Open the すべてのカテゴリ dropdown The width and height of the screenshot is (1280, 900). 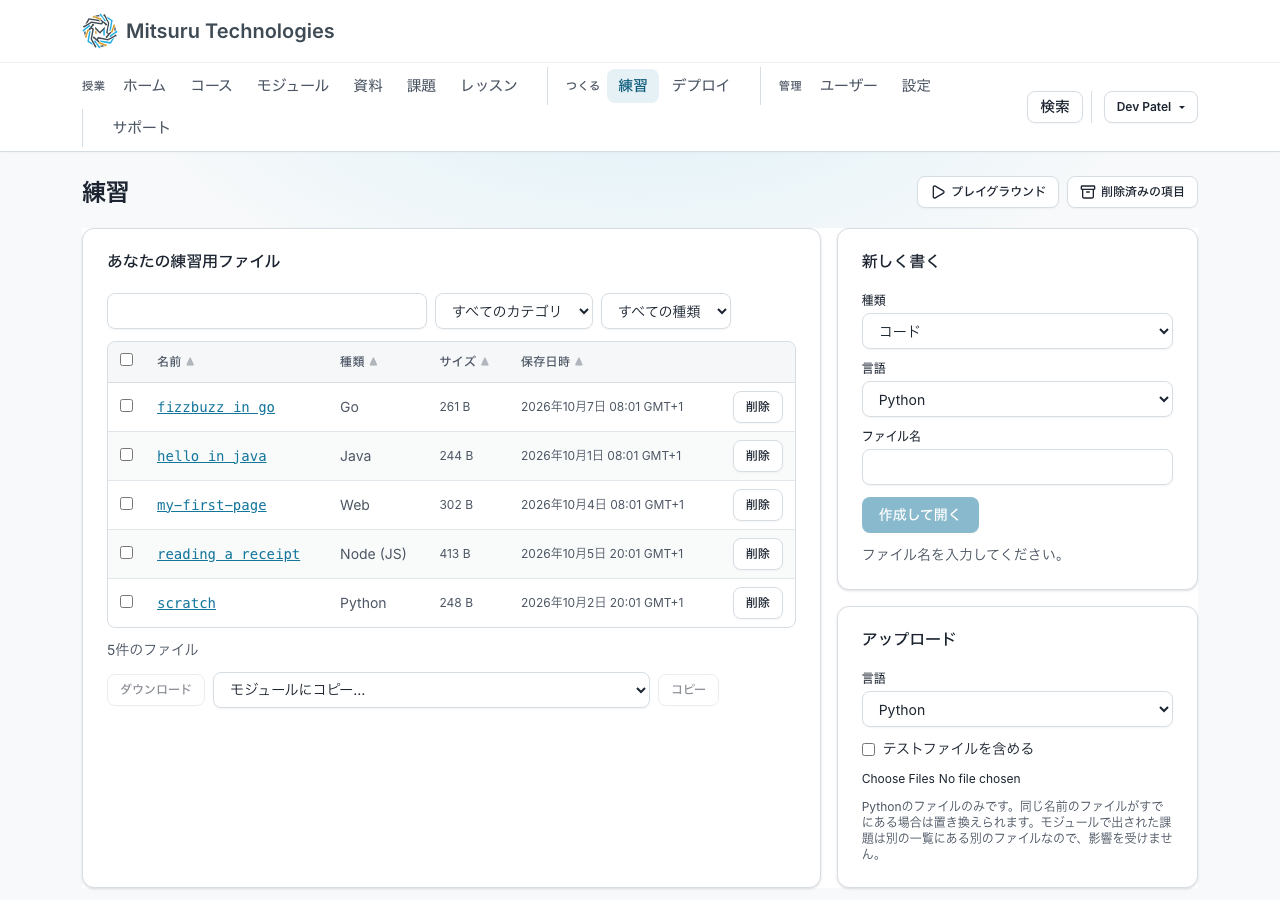pos(514,311)
